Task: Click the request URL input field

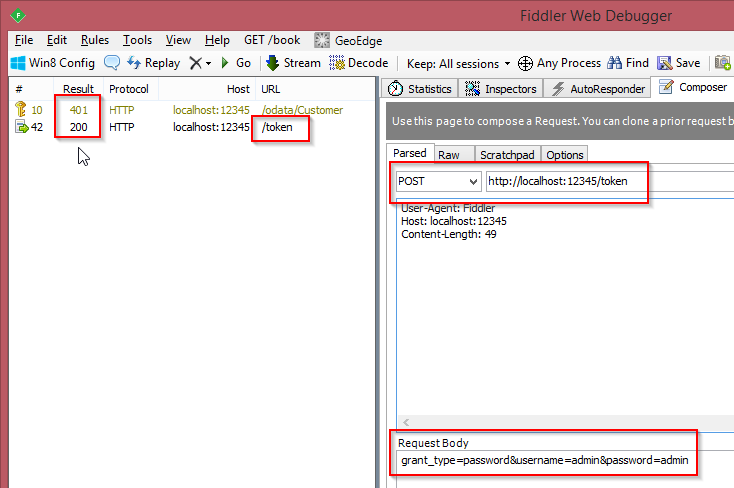Action: [x=609, y=181]
